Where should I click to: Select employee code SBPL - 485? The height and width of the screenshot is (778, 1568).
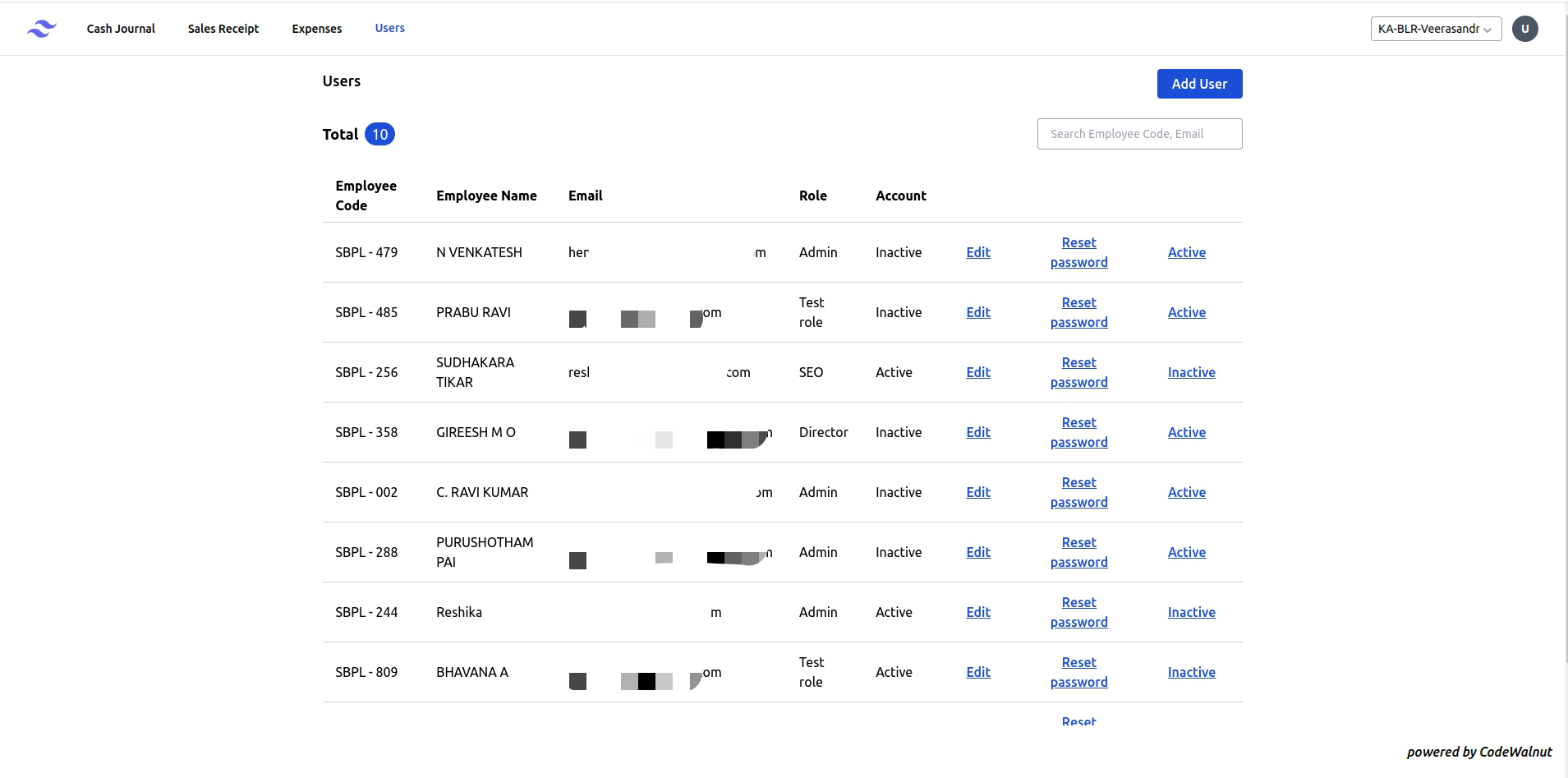pyautogui.click(x=366, y=312)
